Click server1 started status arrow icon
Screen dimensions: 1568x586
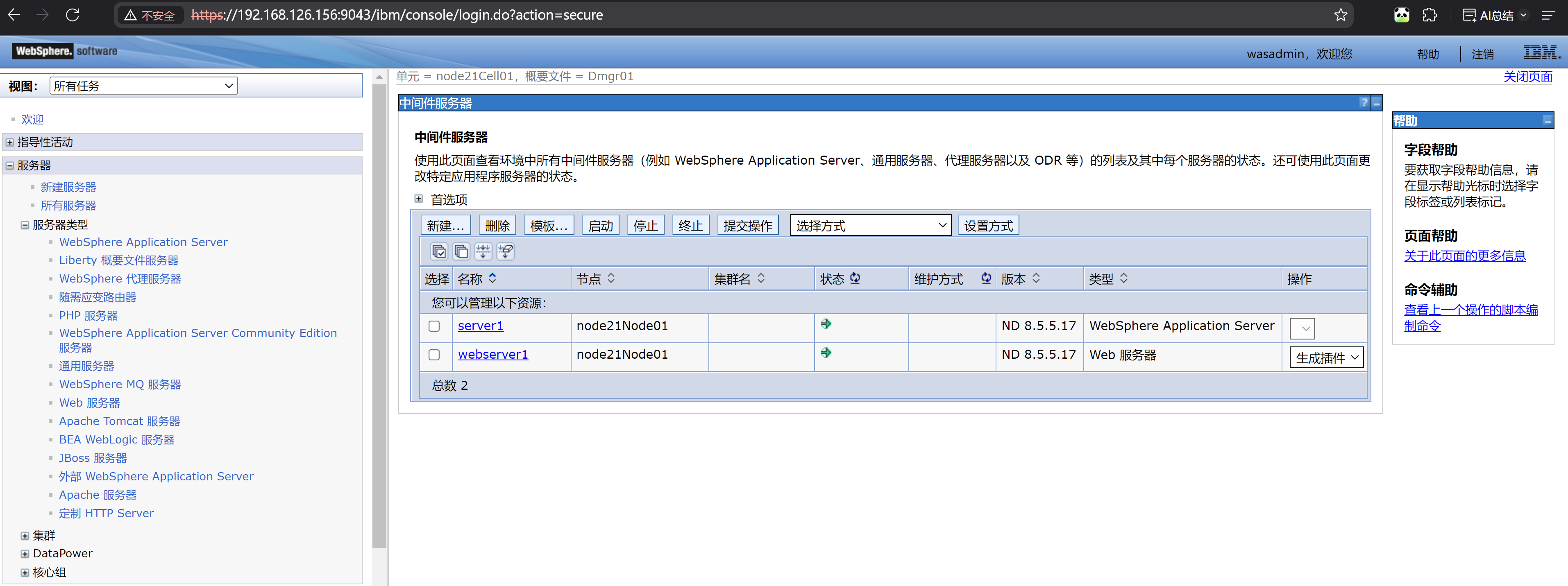(826, 324)
